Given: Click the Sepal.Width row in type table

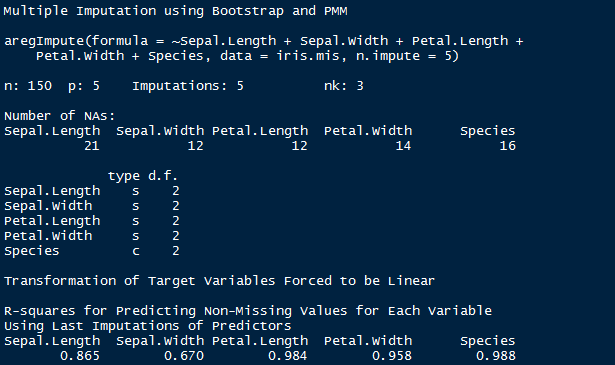Looking at the screenshot, I should [x=92, y=206].
